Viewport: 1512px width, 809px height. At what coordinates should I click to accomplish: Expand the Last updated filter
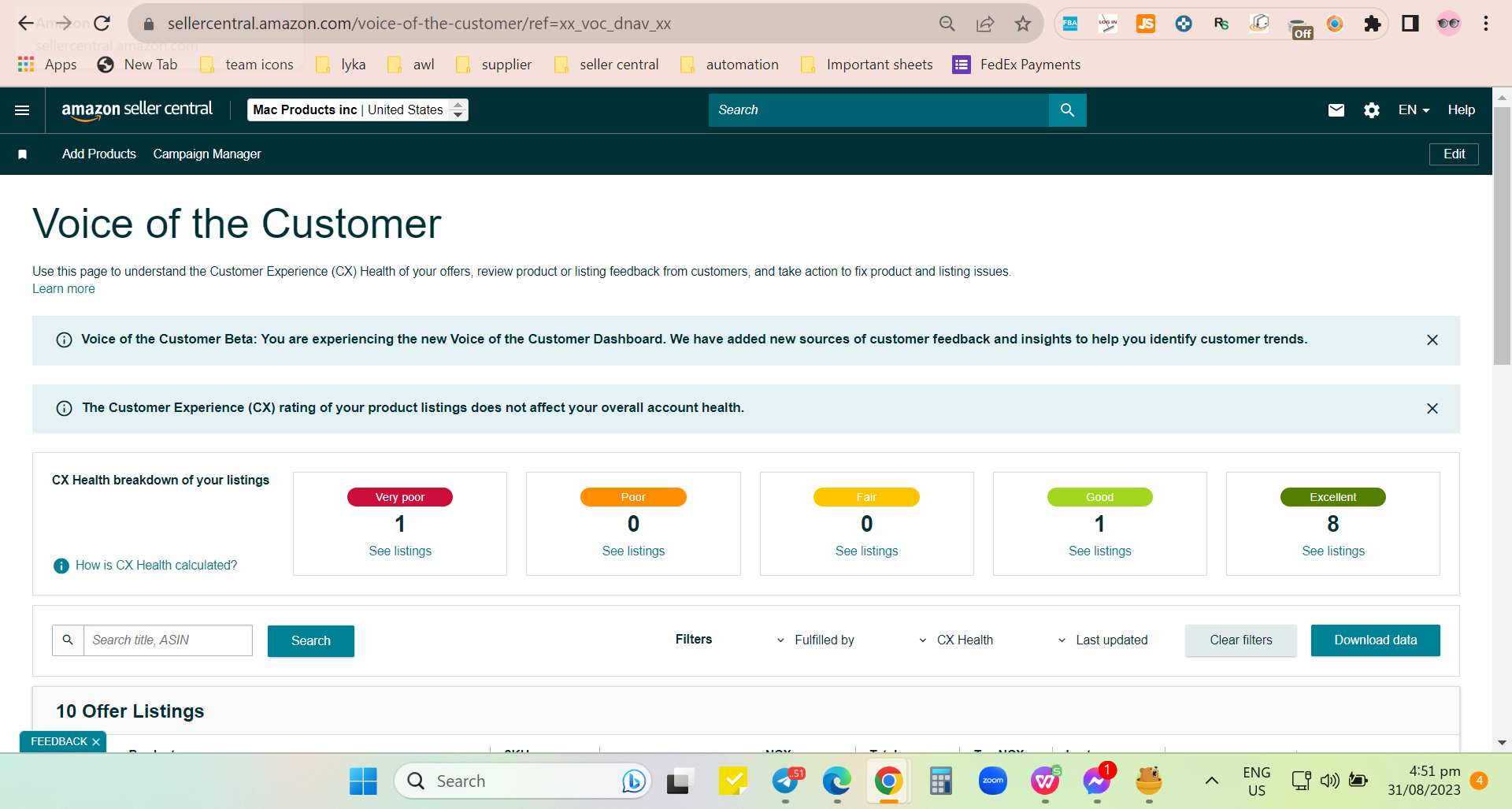coord(1102,640)
